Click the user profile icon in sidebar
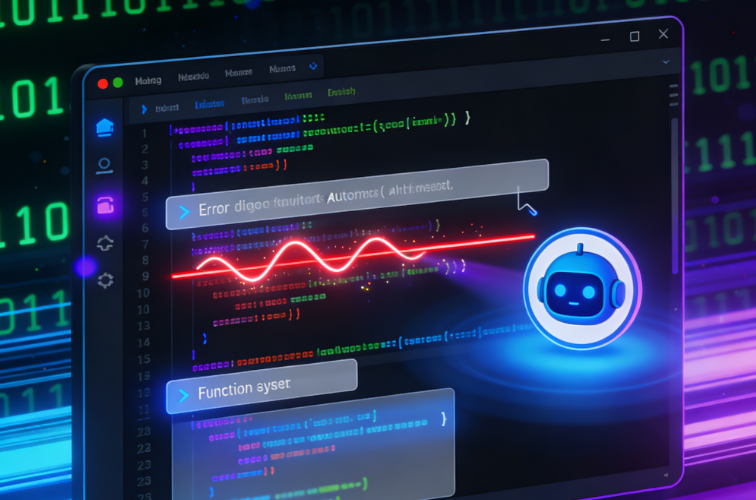 tap(105, 166)
